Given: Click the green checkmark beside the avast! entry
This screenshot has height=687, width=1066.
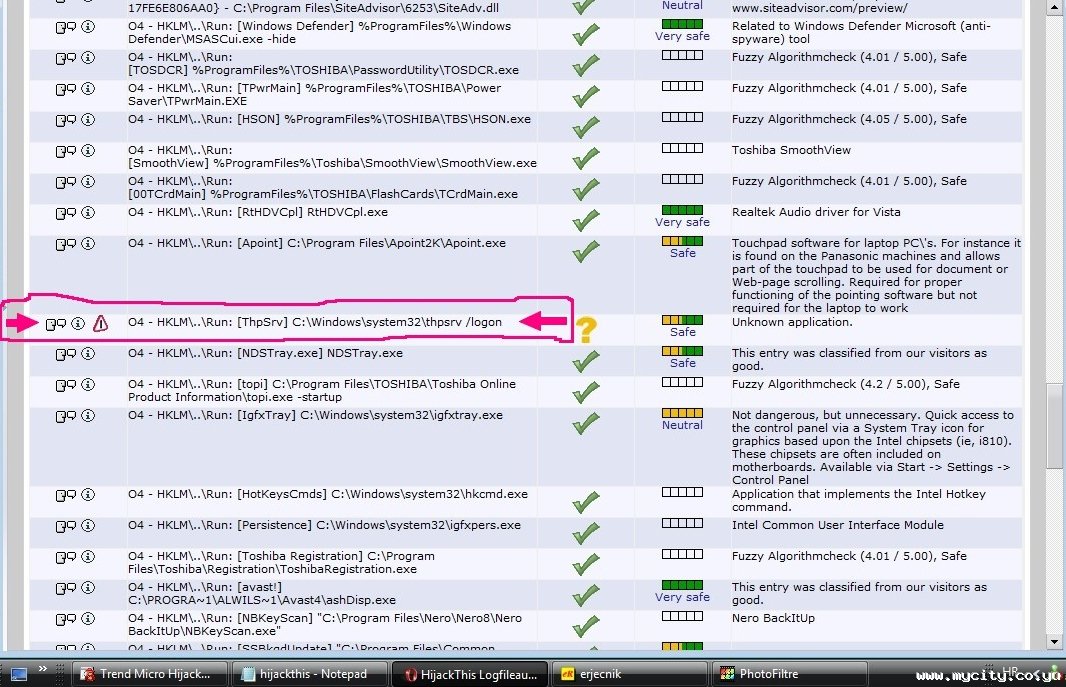Looking at the screenshot, I should click(x=586, y=595).
